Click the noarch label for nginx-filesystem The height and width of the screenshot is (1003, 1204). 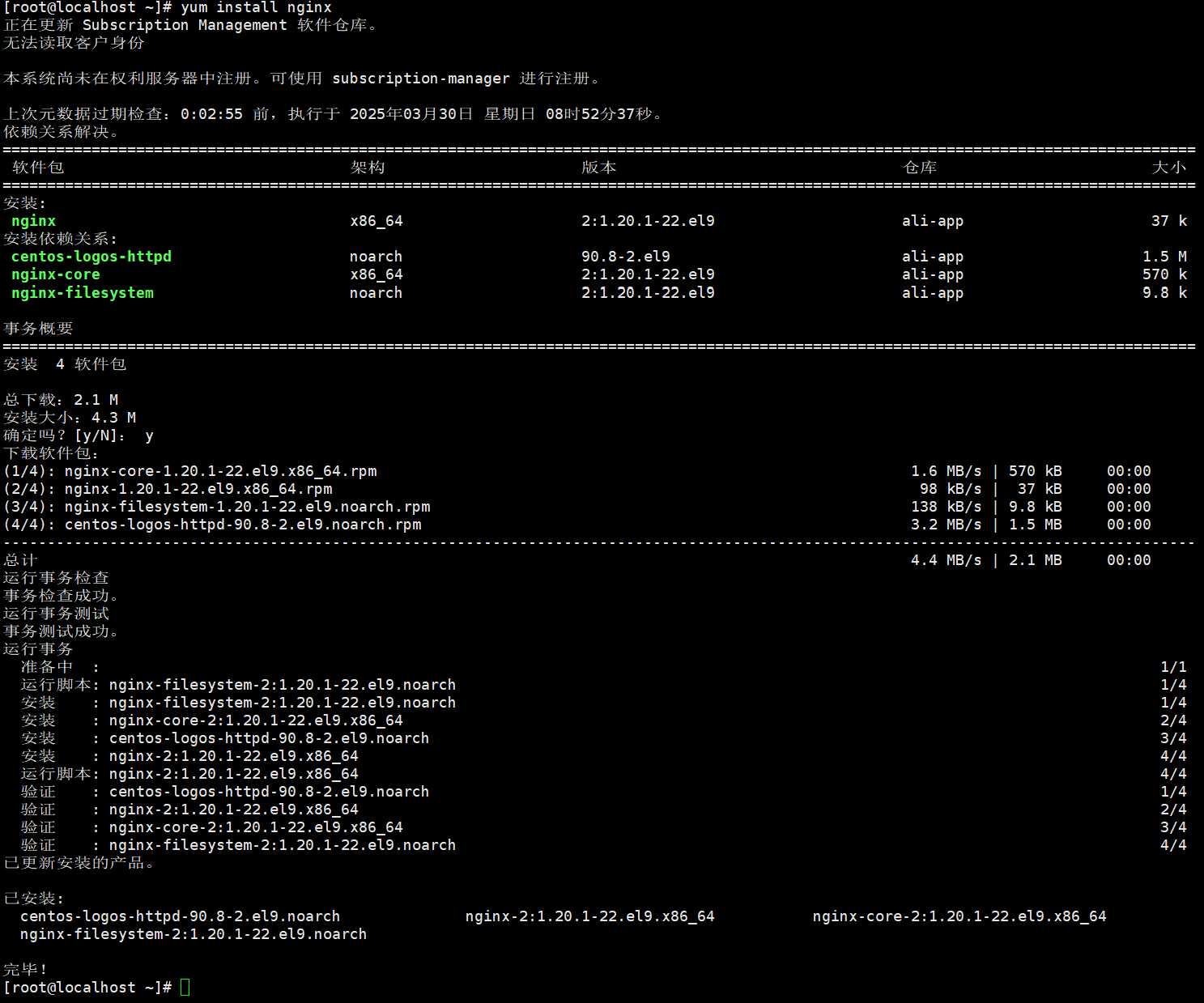376,292
